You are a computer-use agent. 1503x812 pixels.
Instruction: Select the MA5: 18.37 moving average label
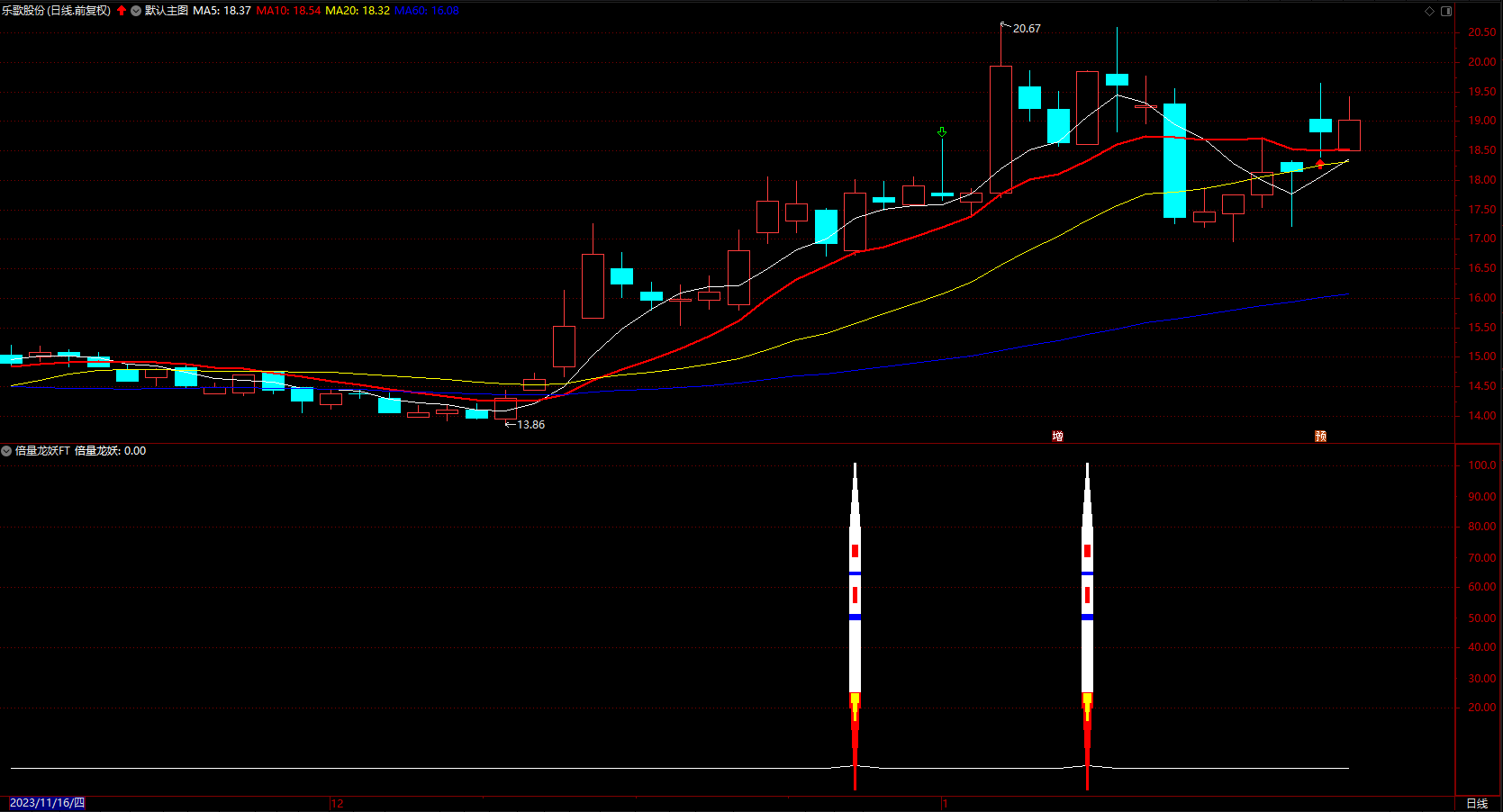[222, 11]
